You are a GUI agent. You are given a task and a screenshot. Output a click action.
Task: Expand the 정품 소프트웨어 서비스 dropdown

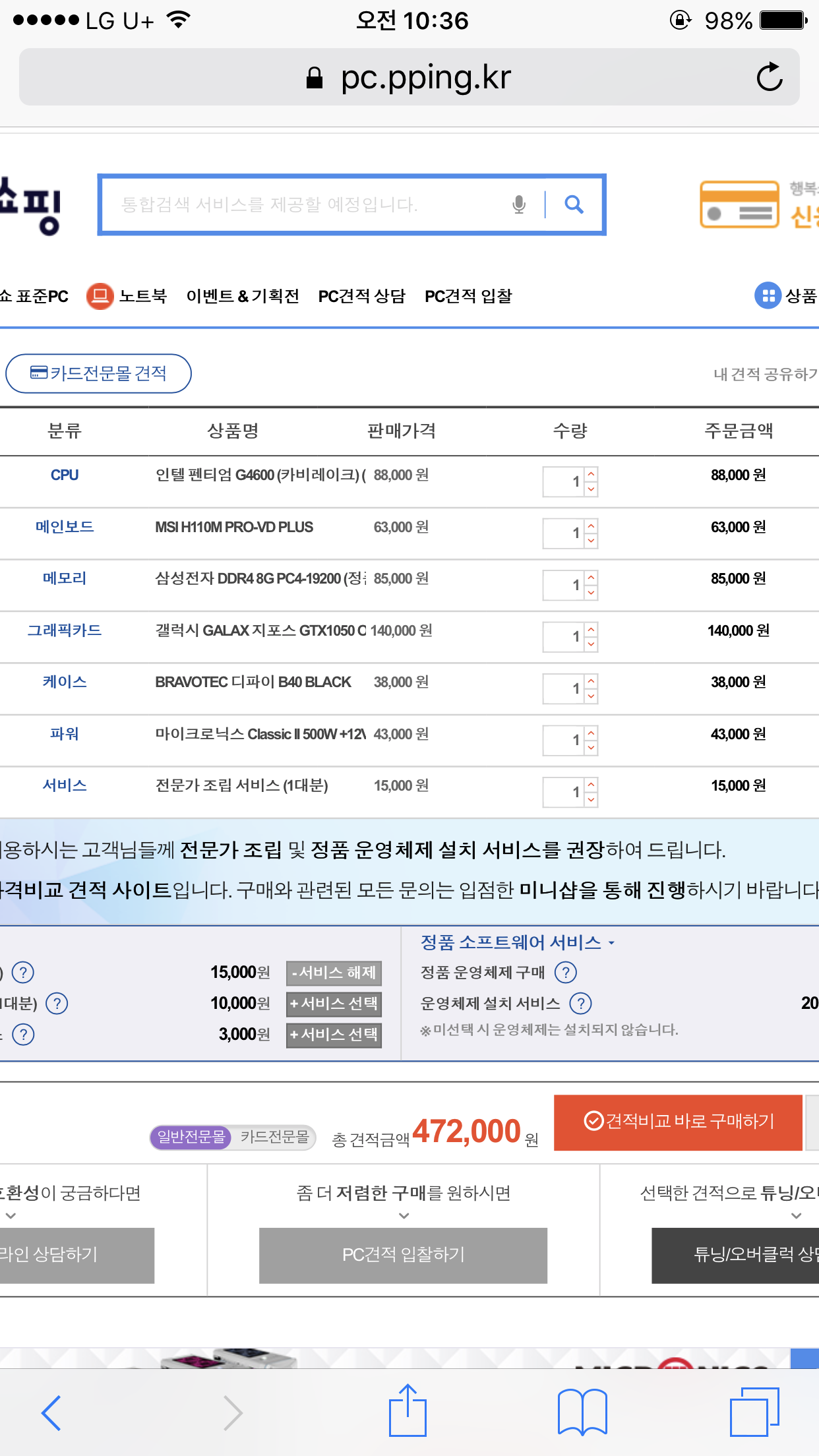tap(518, 942)
